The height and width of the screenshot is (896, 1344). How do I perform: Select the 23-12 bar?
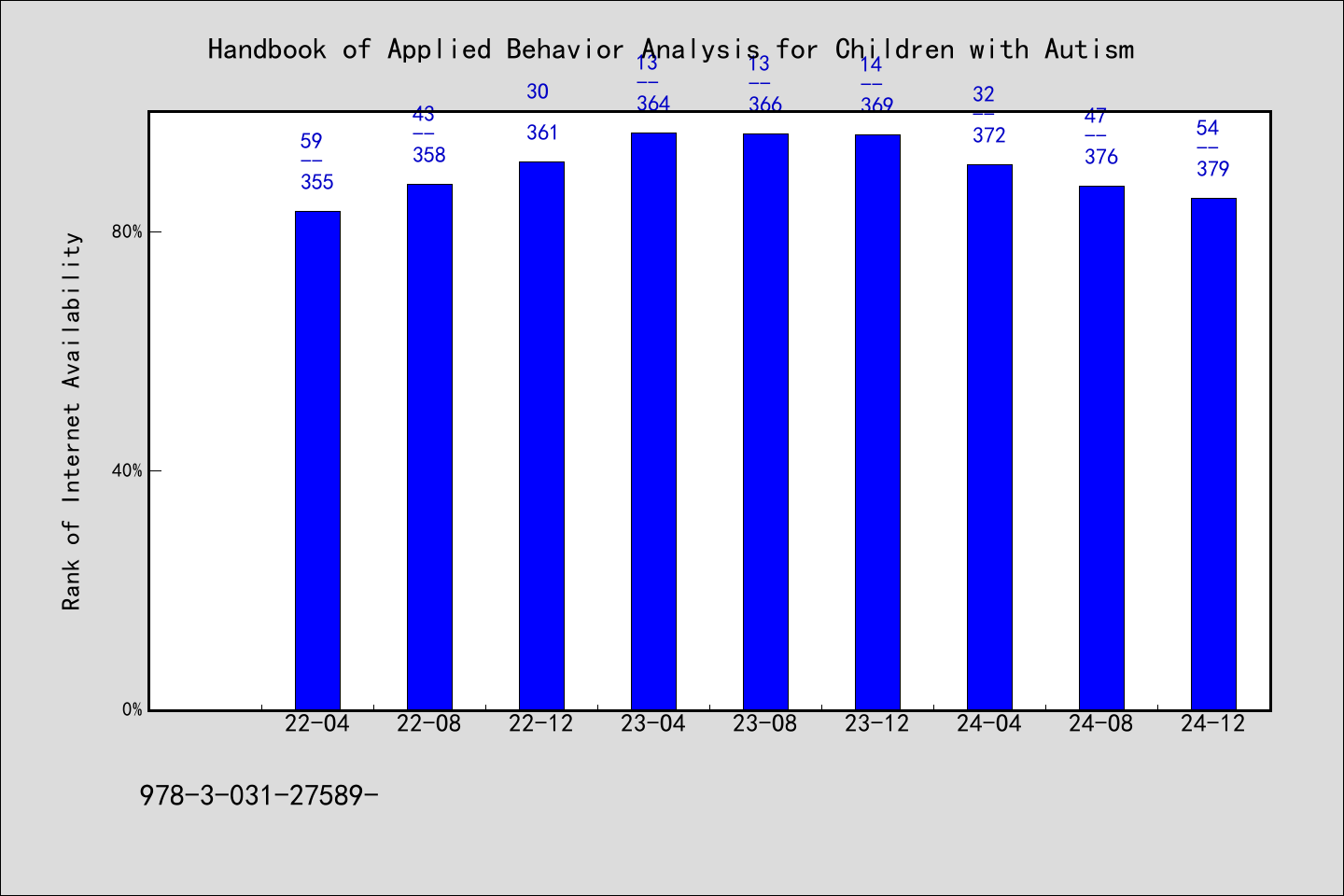[x=877, y=422]
